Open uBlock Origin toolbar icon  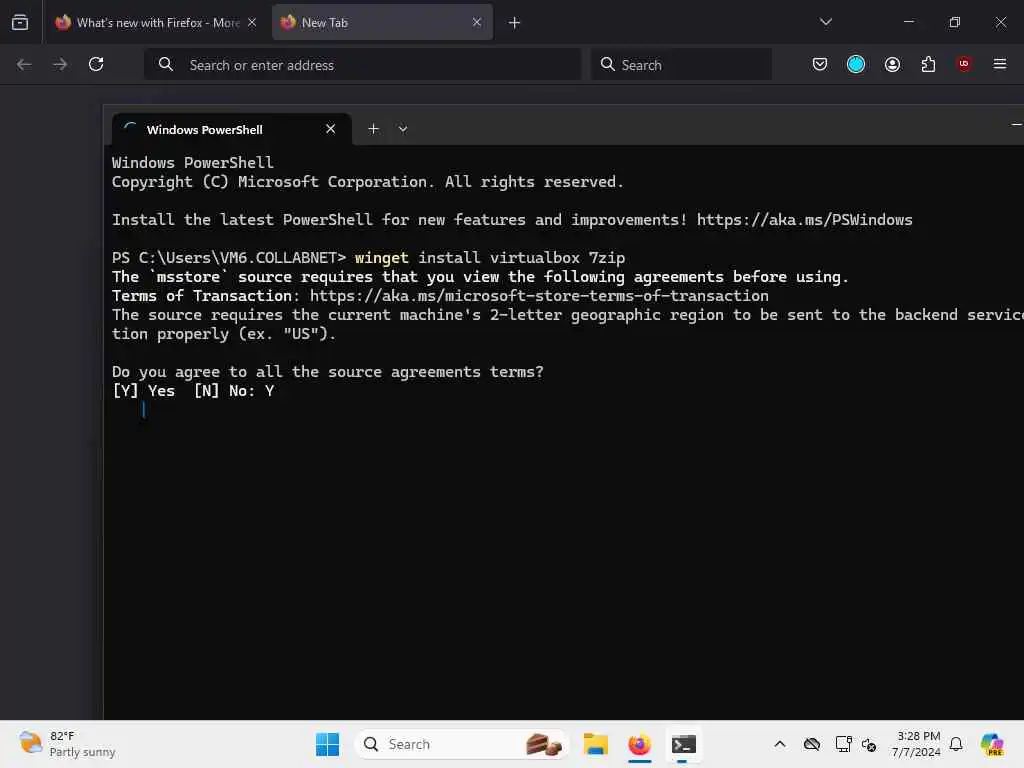click(964, 63)
